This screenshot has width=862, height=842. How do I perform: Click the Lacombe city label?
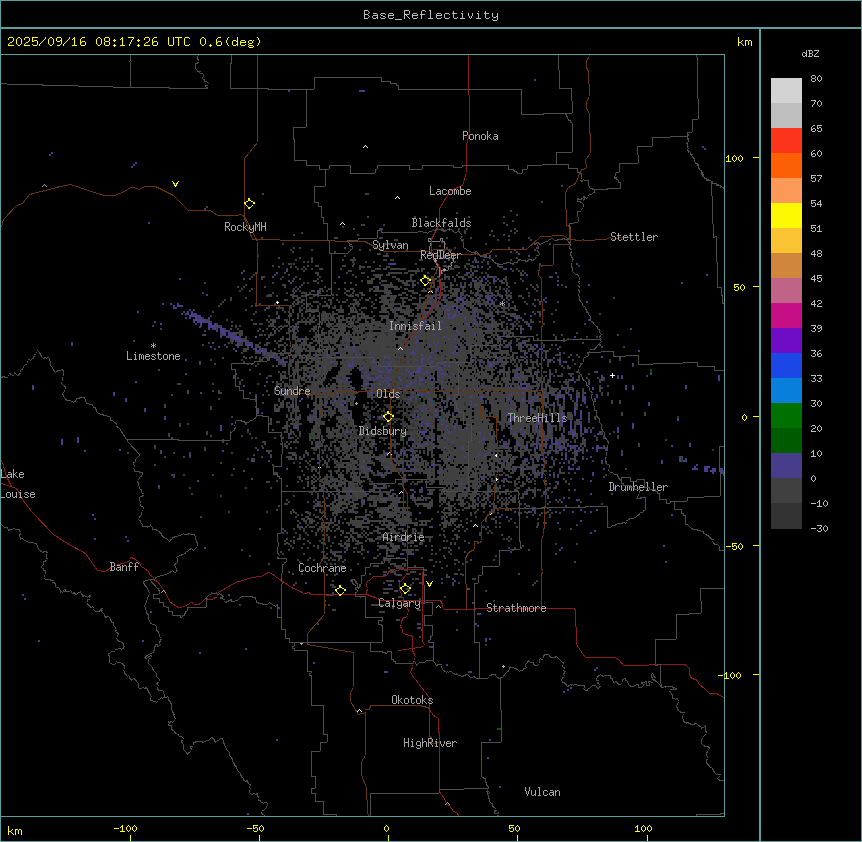(x=450, y=191)
